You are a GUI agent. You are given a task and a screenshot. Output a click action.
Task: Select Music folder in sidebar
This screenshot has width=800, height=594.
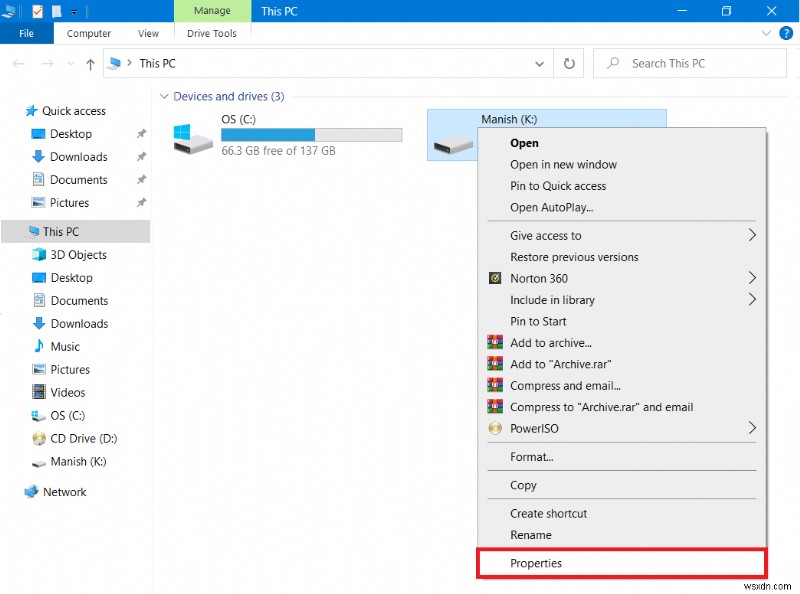tap(65, 347)
